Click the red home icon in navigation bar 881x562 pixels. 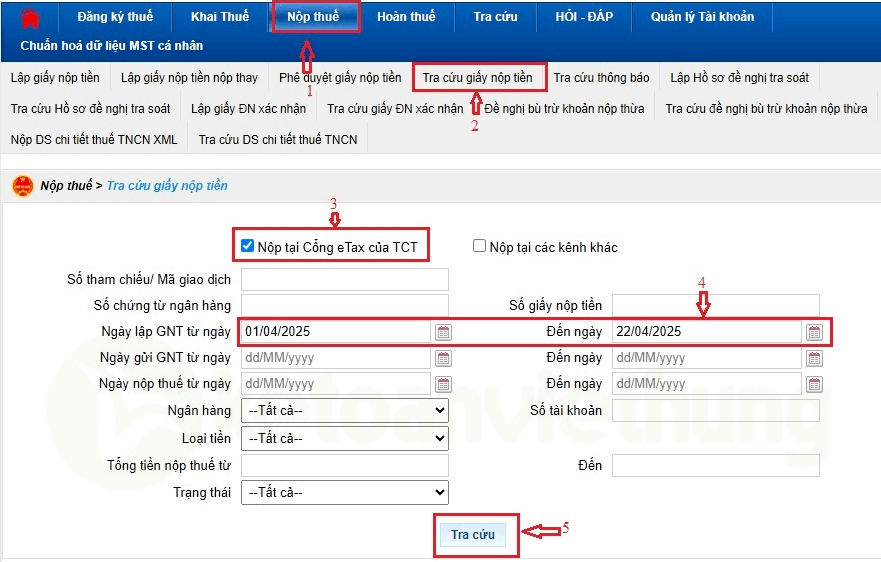point(31,18)
